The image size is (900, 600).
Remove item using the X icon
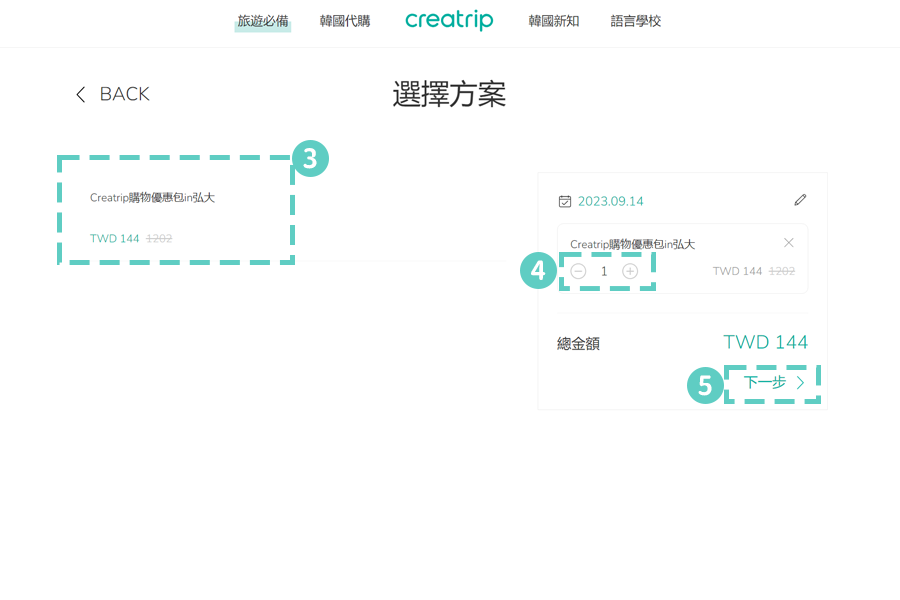788,242
